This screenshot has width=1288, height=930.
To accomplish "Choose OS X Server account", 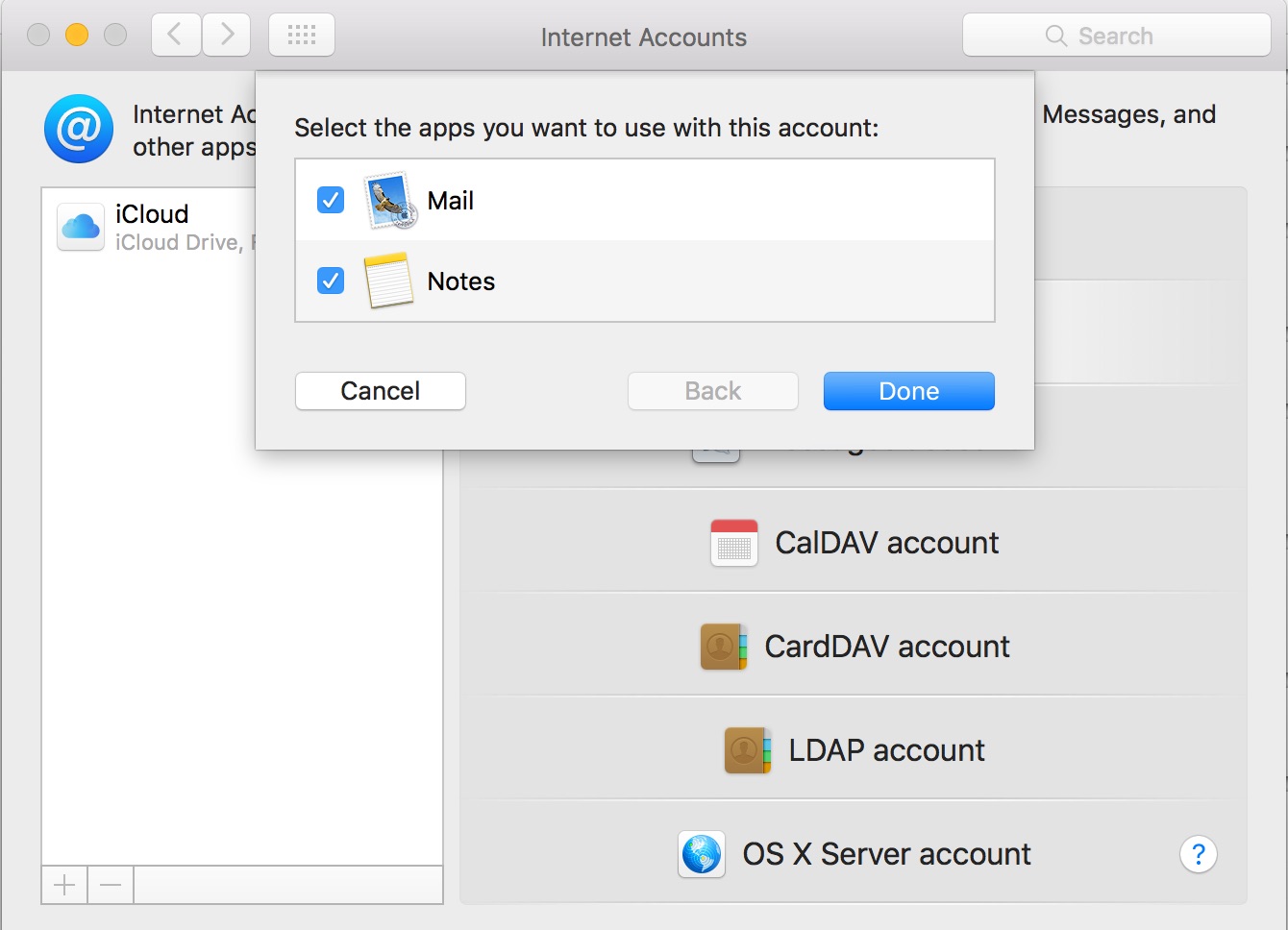I will (x=854, y=854).
